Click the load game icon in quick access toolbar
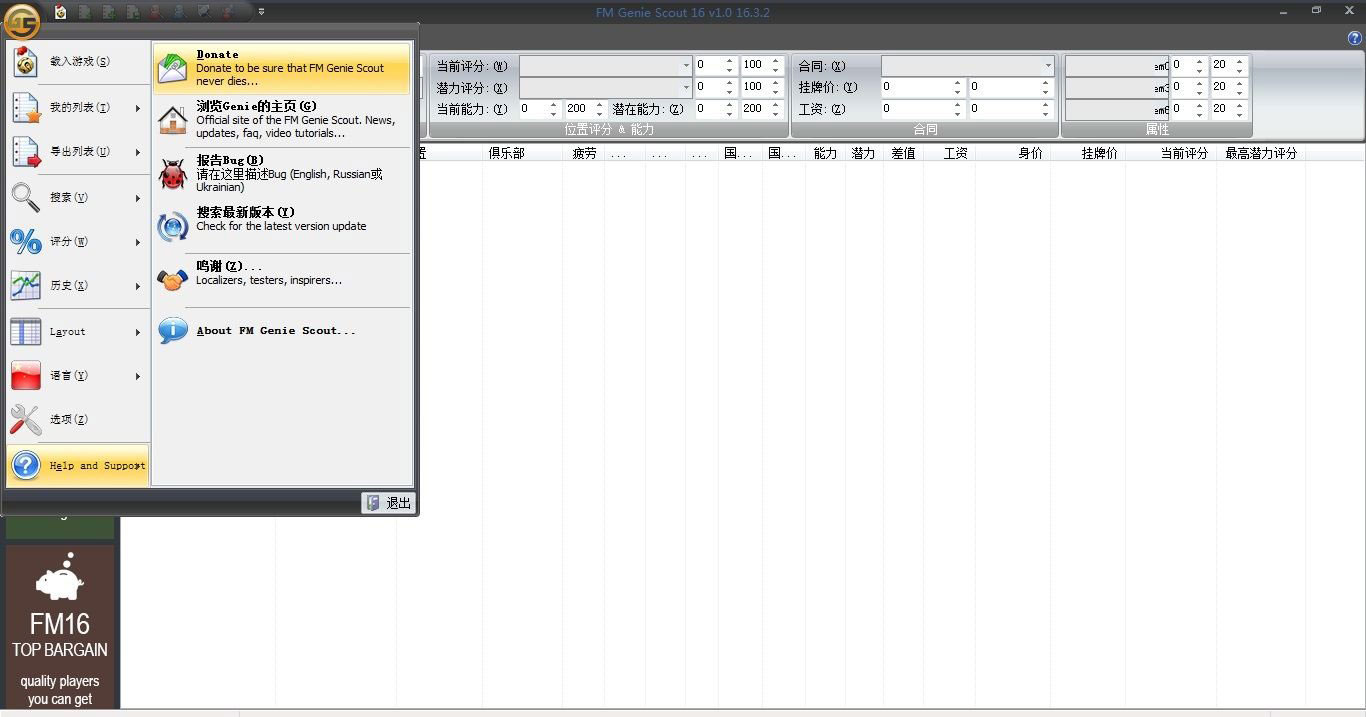The image size is (1366, 717). 61,12
